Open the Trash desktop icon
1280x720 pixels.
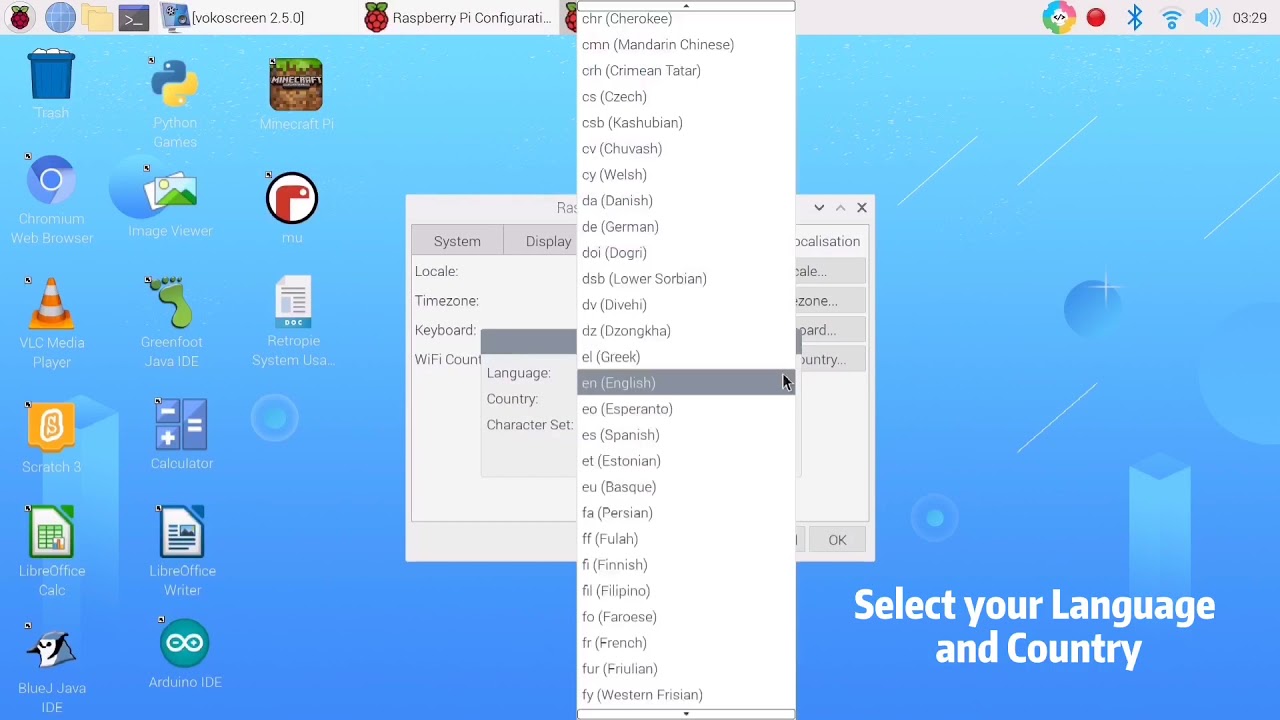(x=51, y=84)
